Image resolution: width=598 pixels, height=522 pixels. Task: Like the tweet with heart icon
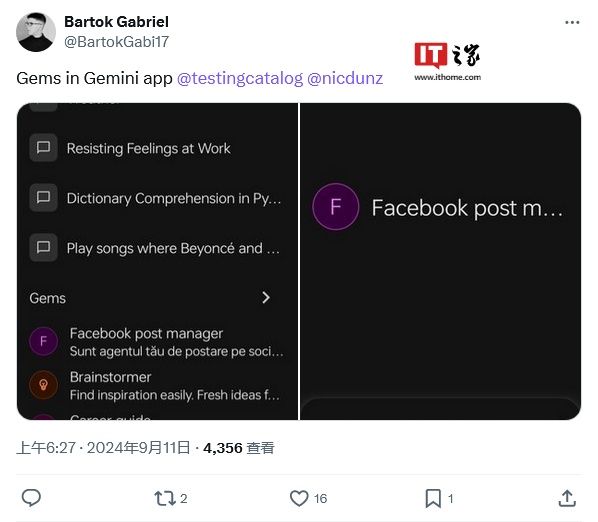tap(299, 498)
